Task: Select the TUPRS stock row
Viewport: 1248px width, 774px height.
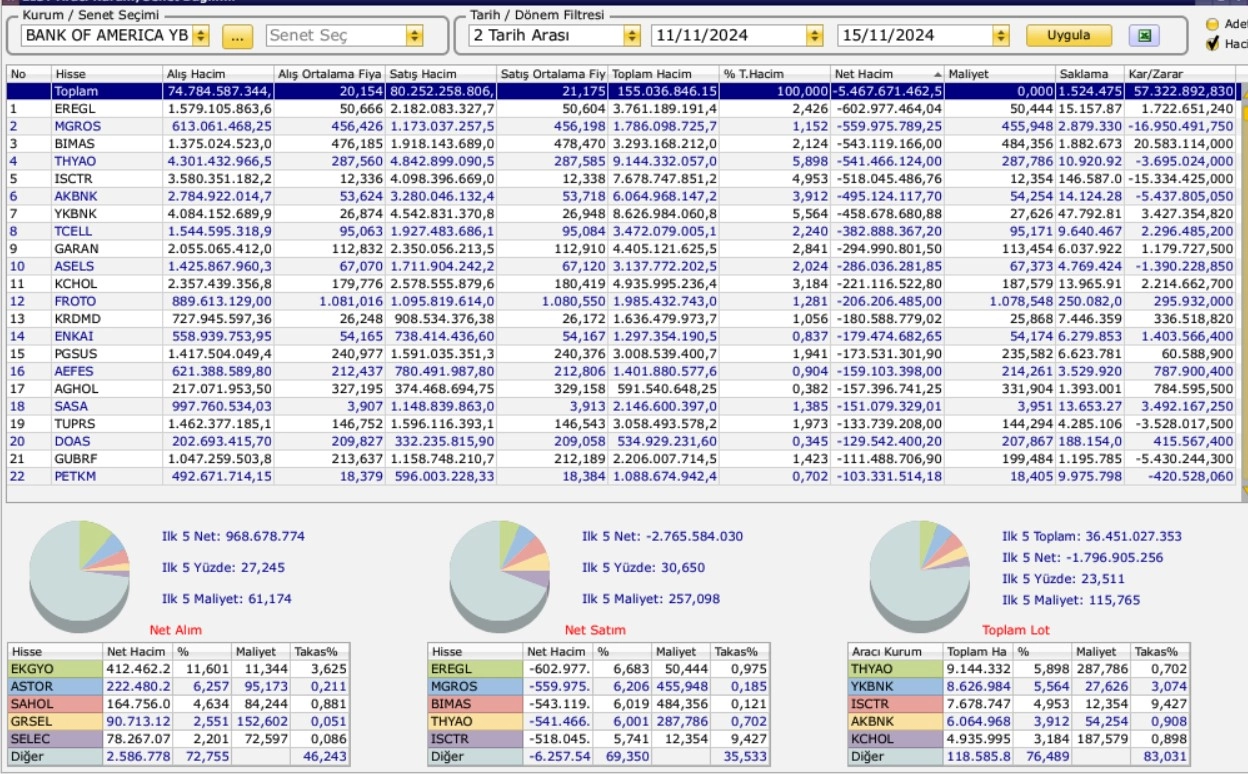Action: pos(622,423)
